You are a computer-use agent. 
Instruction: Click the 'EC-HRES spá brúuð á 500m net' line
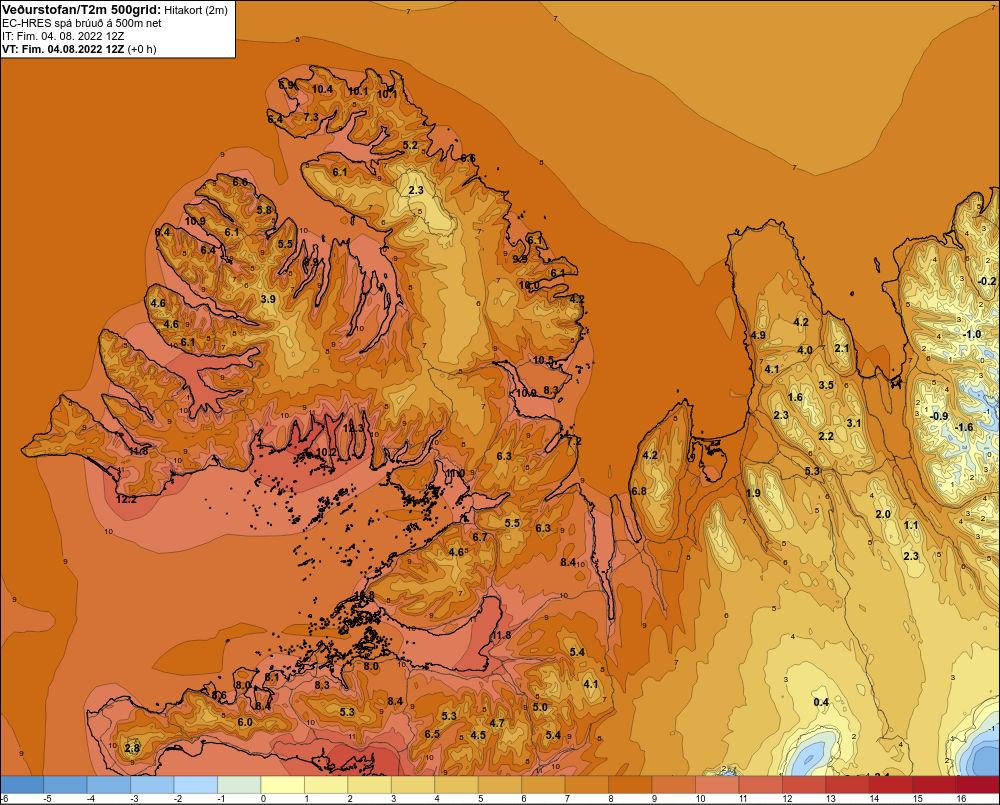(x=82, y=24)
